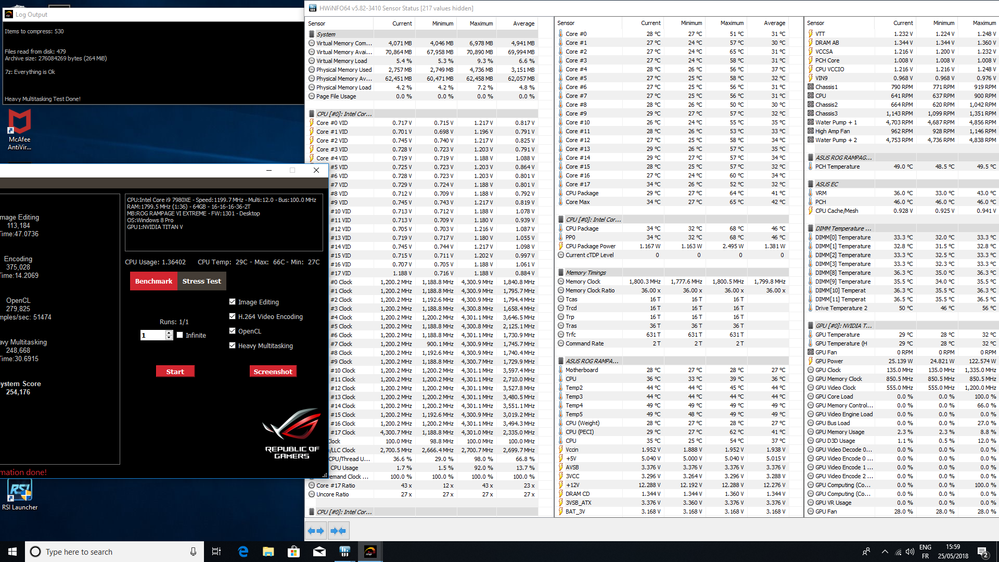The height and width of the screenshot is (562, 999).
Task: Collapse the System sensor group in HWiNFO
Action: click(312, 34)
